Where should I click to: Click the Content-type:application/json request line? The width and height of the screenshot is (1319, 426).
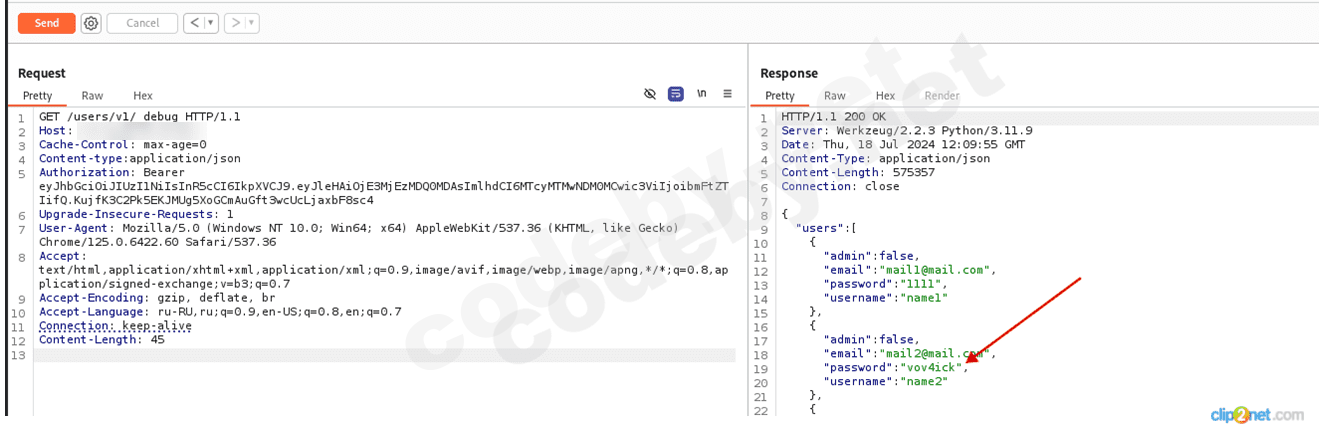click(139, 159)
